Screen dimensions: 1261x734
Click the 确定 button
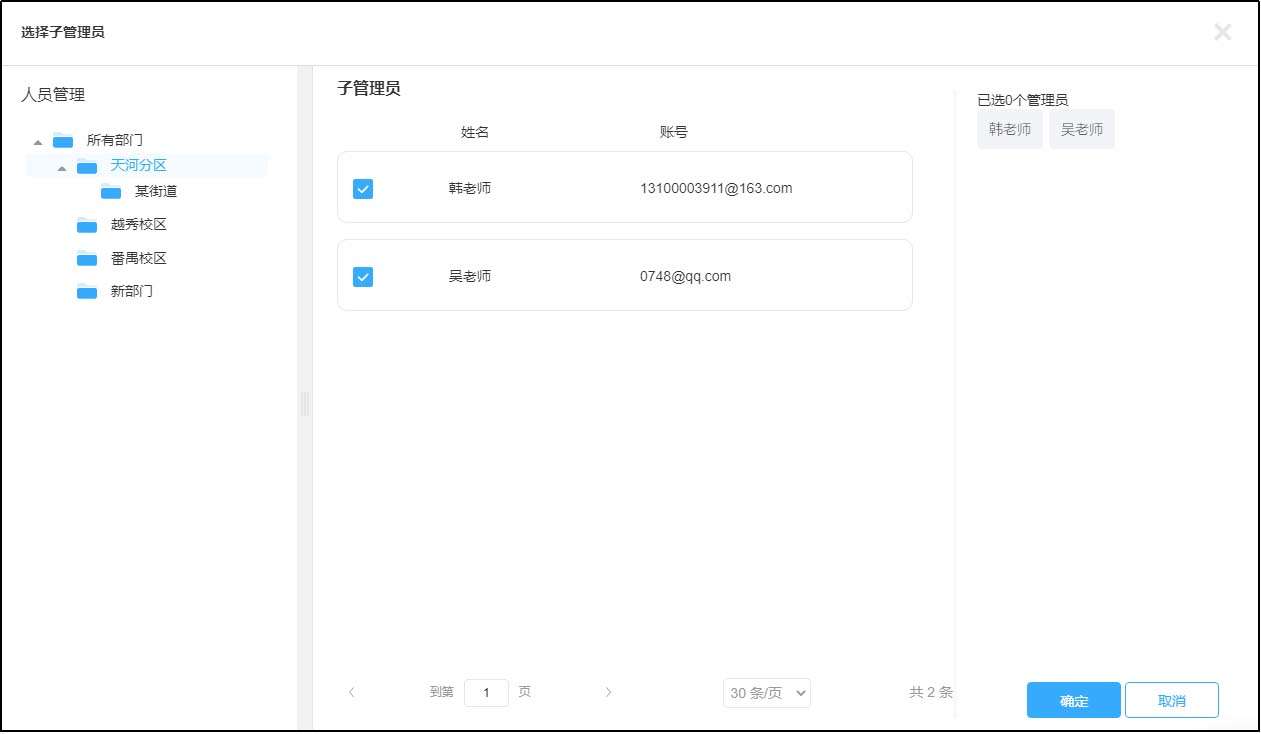pyautogui.click(x=1073, y=700)
